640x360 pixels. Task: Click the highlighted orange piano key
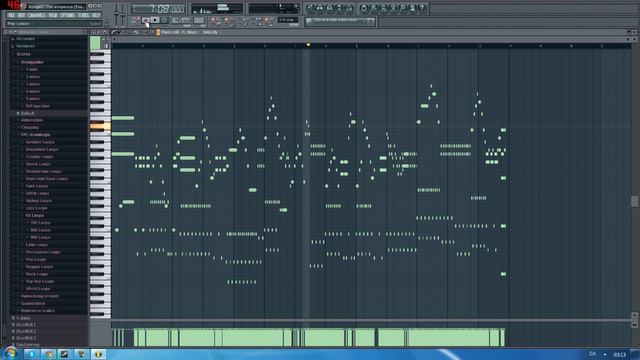[x=100, y=126]
